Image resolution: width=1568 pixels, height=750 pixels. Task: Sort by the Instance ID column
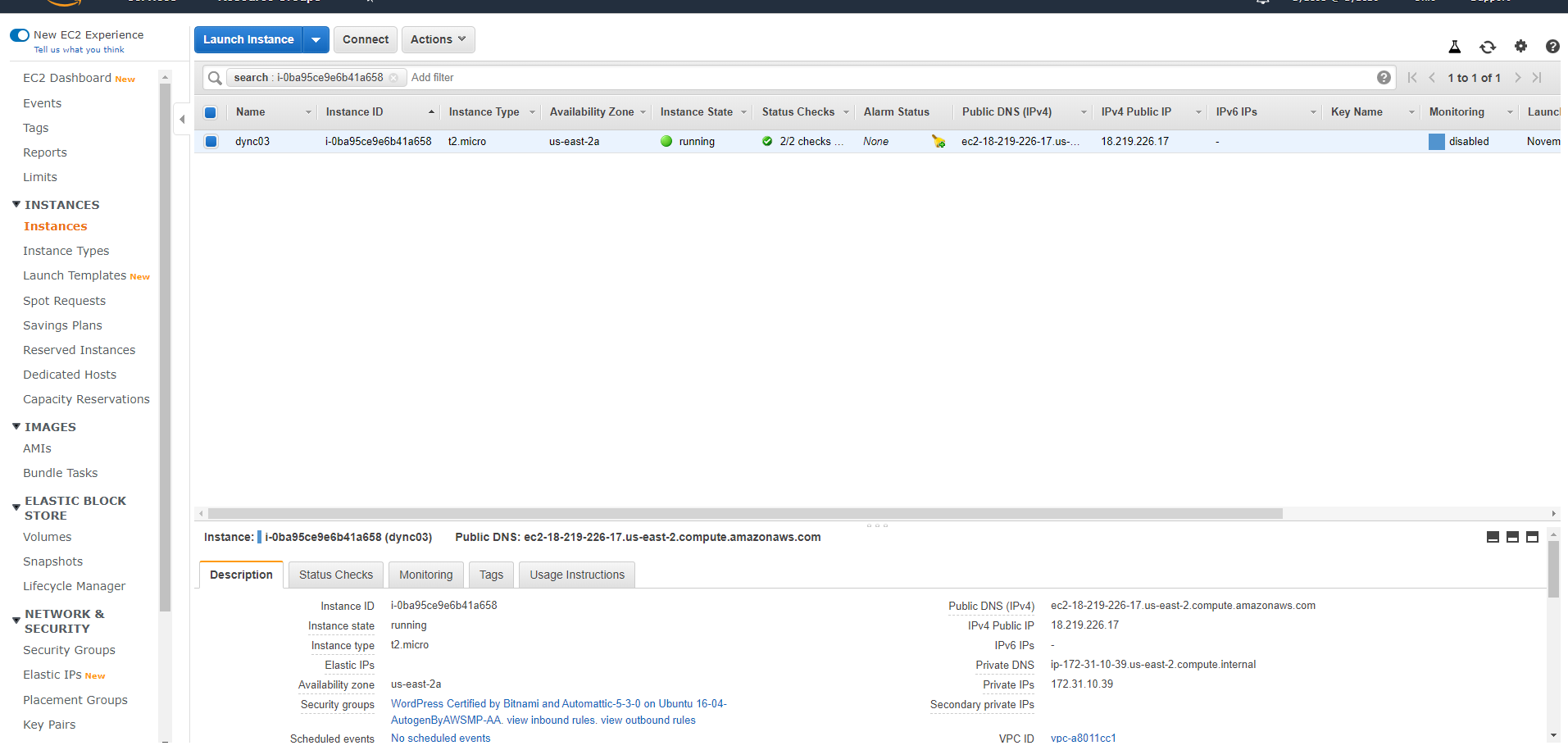click(x=354, y=112)
